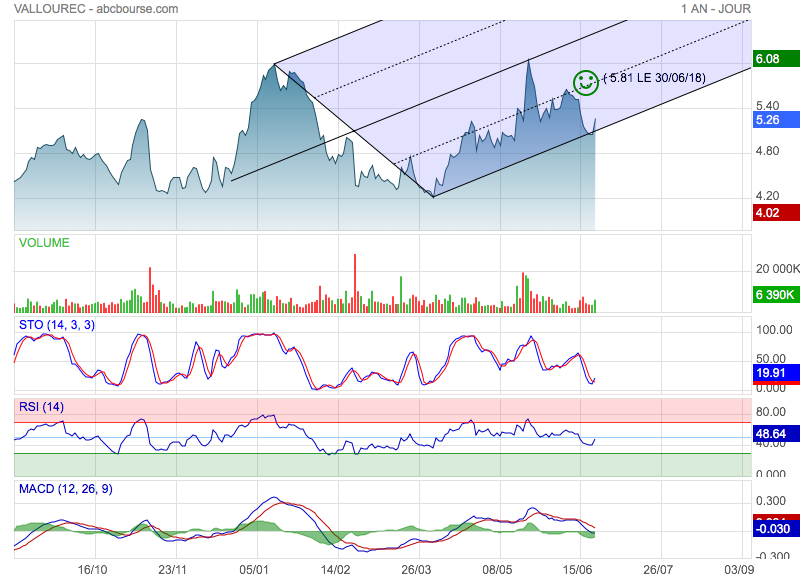Image resolution: width=800 pixels, height=580 pixels.
Task: Select the "RSI (14)" indicator label
Action: (x=41, y=407)
